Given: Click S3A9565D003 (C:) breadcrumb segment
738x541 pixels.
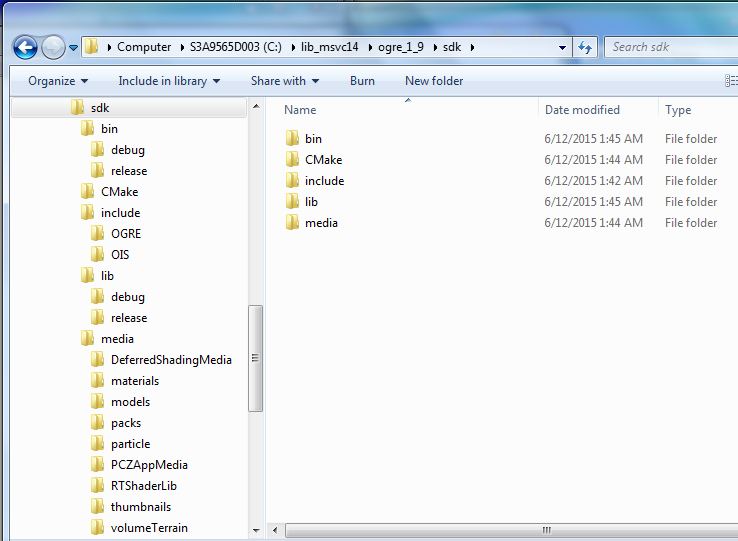Looking at the screenshot, I should click(235, 47).
